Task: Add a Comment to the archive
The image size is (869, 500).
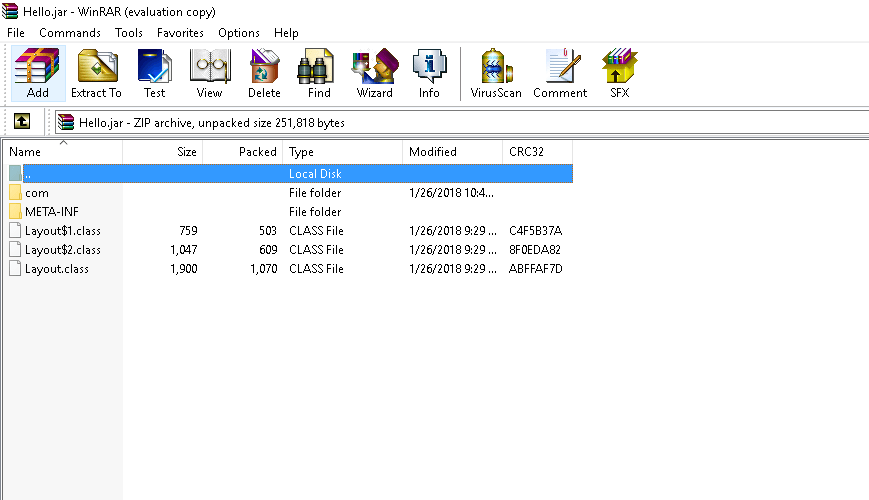Action: pos(560,73)
